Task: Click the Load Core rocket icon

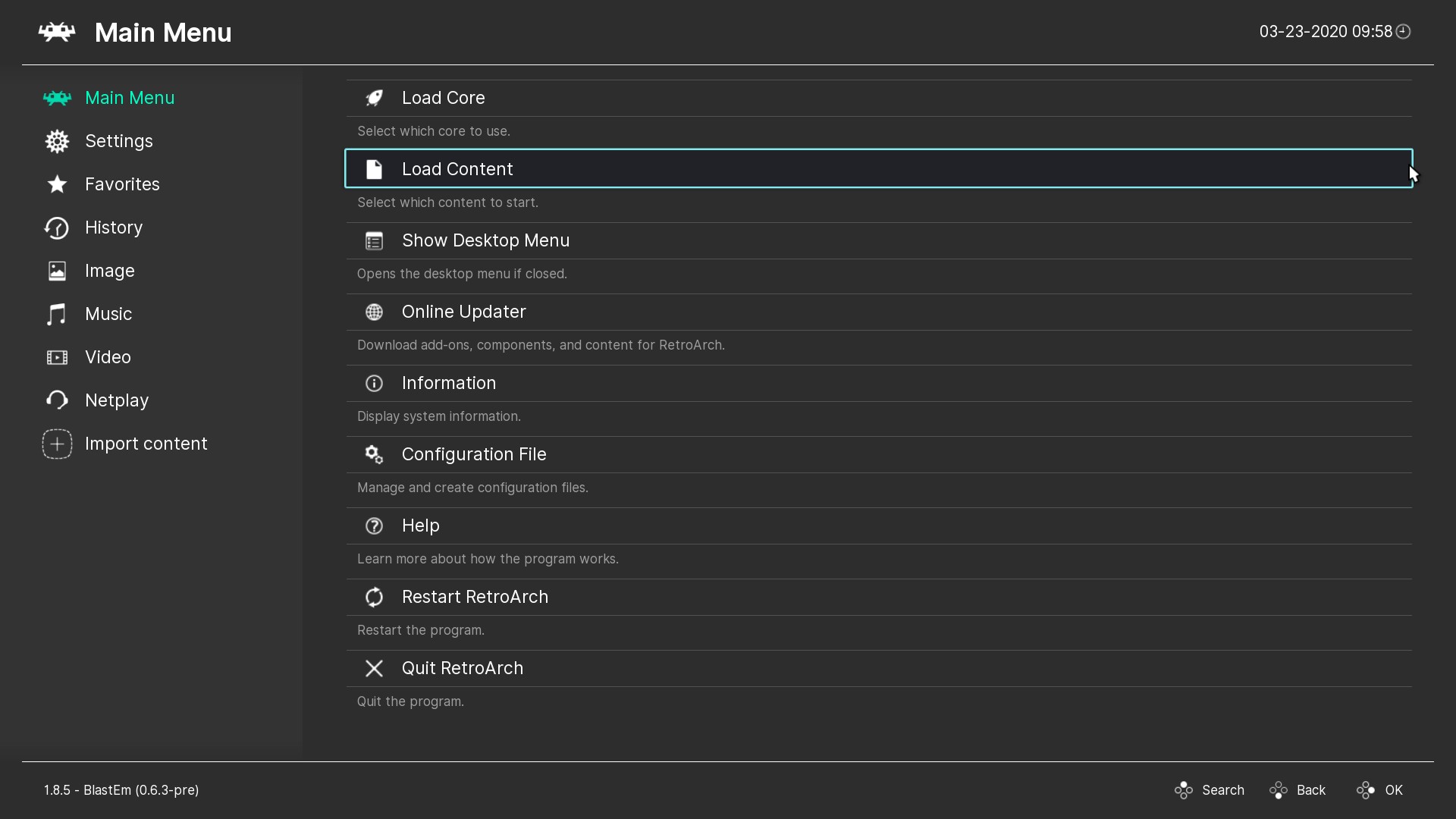Action: [374, 97]
